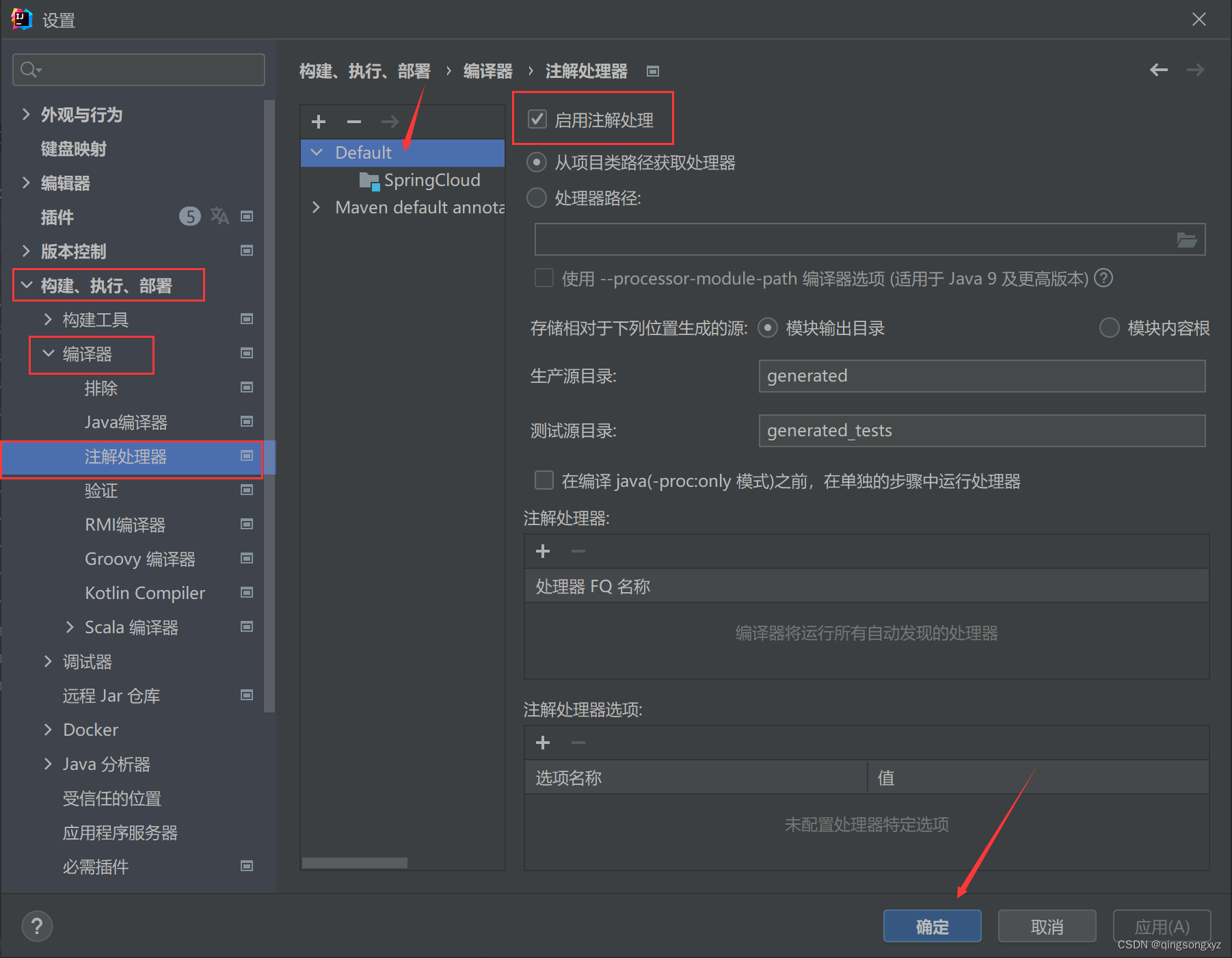Image resolution: width=1232 pixels, height=958 pixels.
Task: Click the plus icon under 注解处理器 list
Action: [543, 551]
